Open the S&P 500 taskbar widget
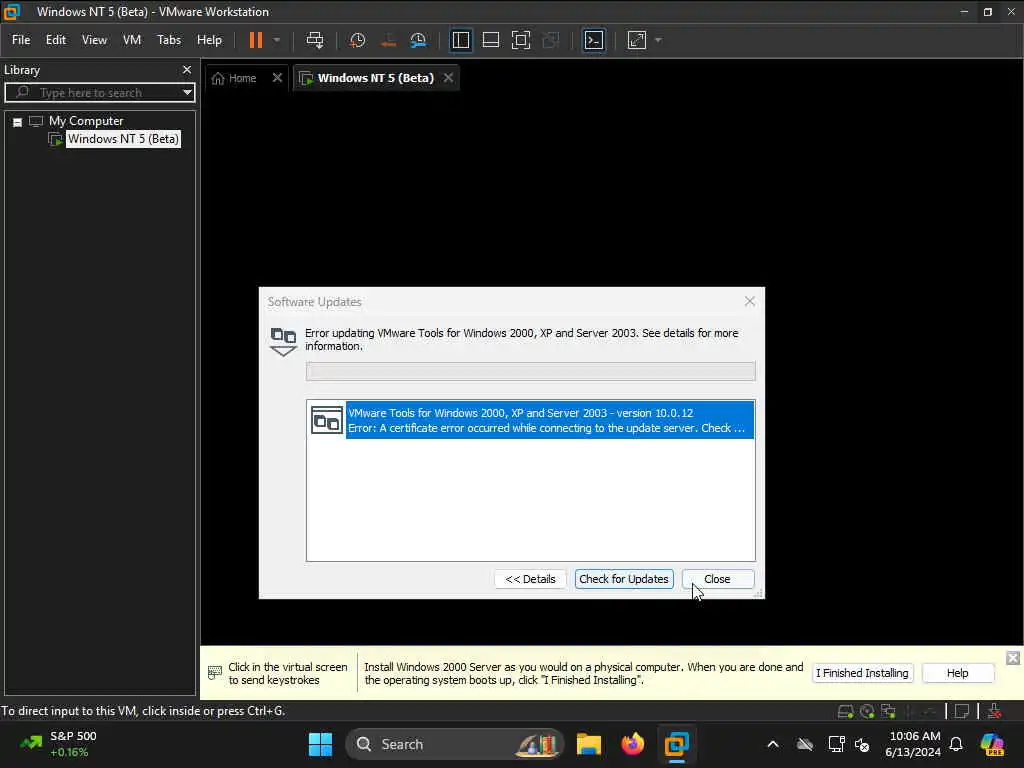1024x768 pixels. coord(59,744)
